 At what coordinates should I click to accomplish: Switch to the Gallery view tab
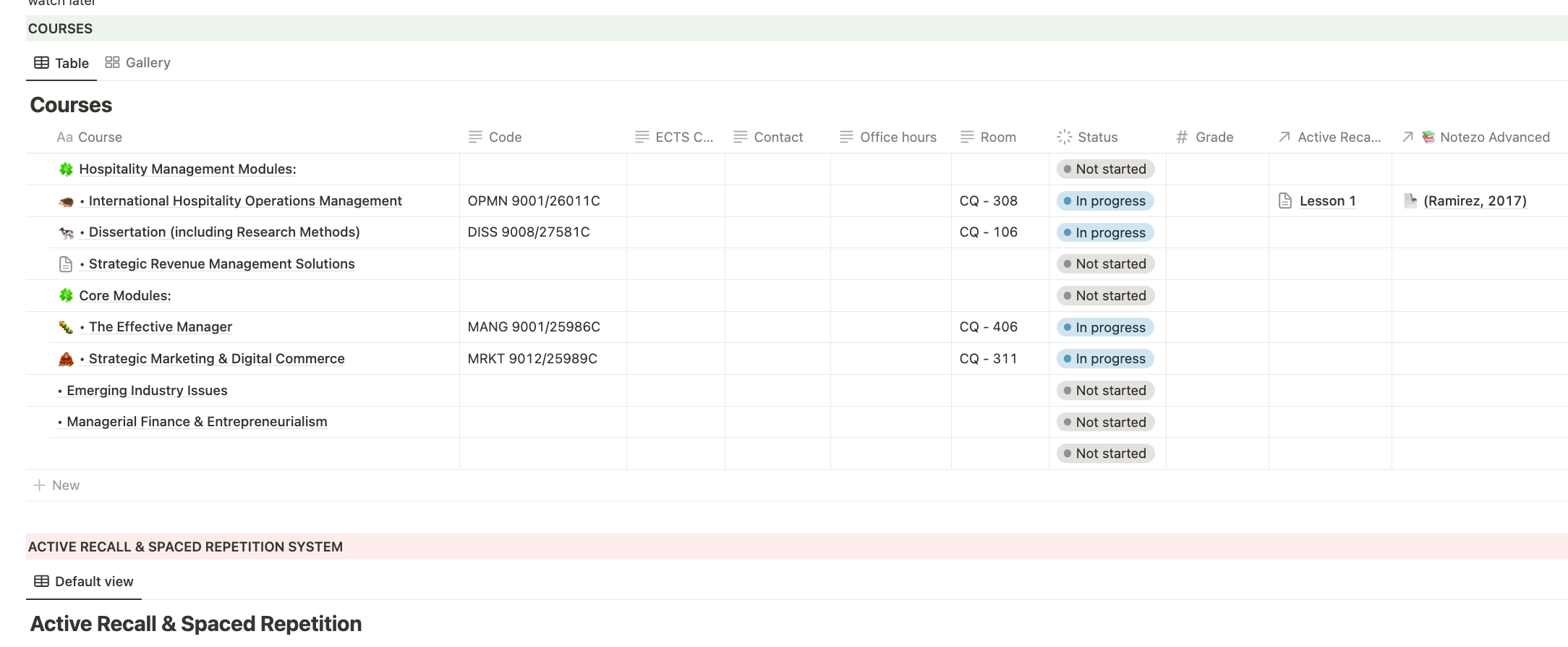click(x=137, y=62)
